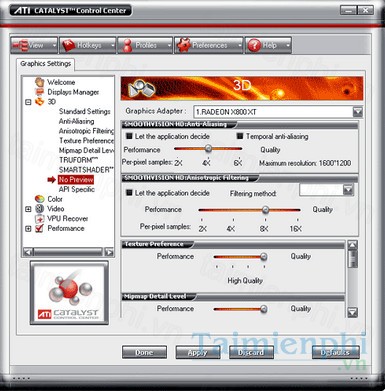The width and height of the screenshot is (385, 391).
Task: Toggle Anti-Aliasing Let the application decide checkbox
Action: 129,136
